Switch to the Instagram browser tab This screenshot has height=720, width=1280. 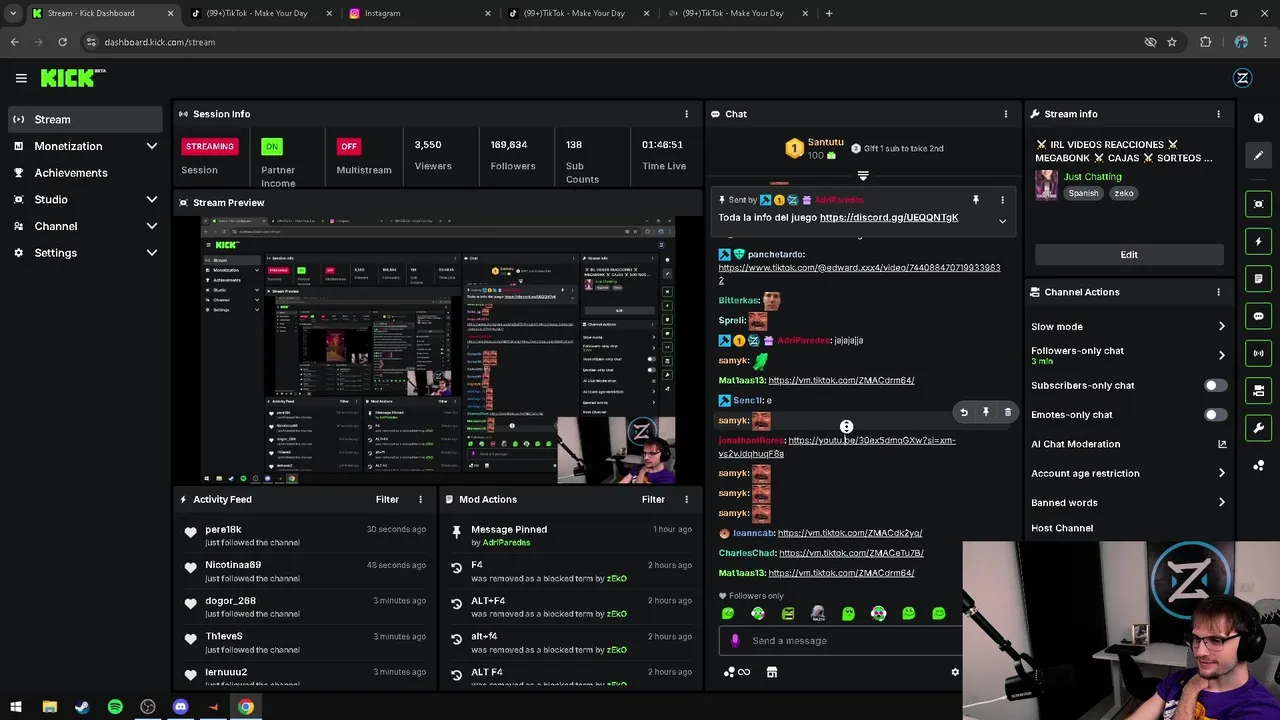420,13
